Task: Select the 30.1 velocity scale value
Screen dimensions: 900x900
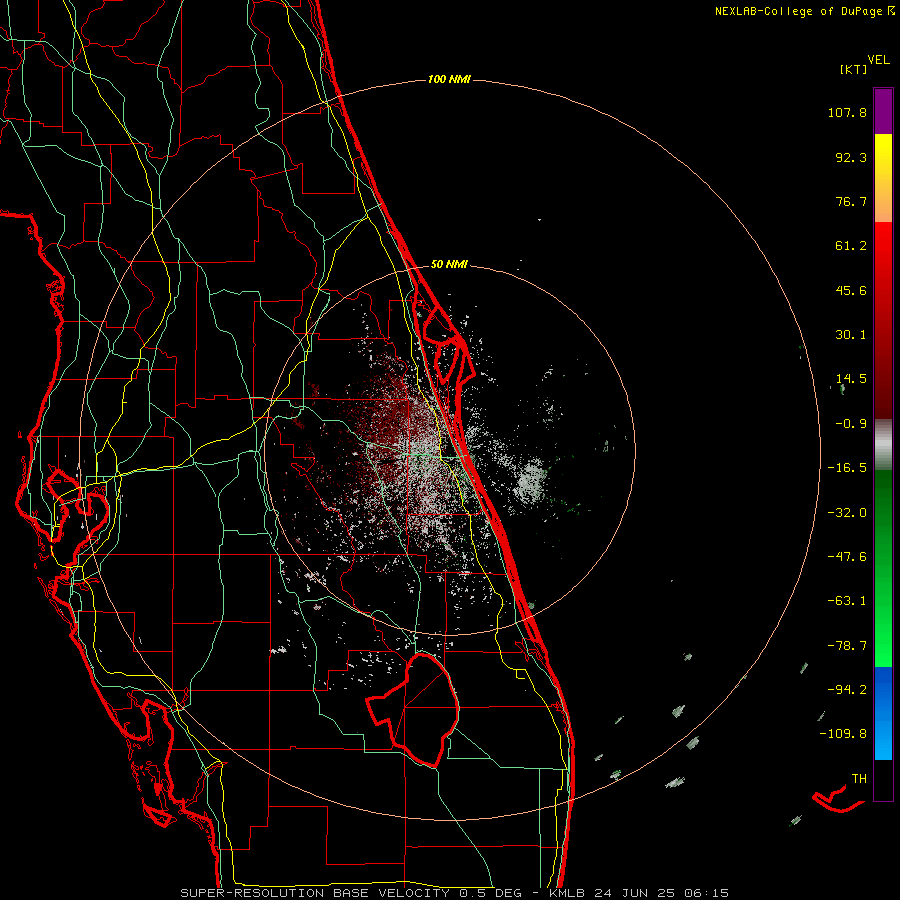Action: point(851,335)
